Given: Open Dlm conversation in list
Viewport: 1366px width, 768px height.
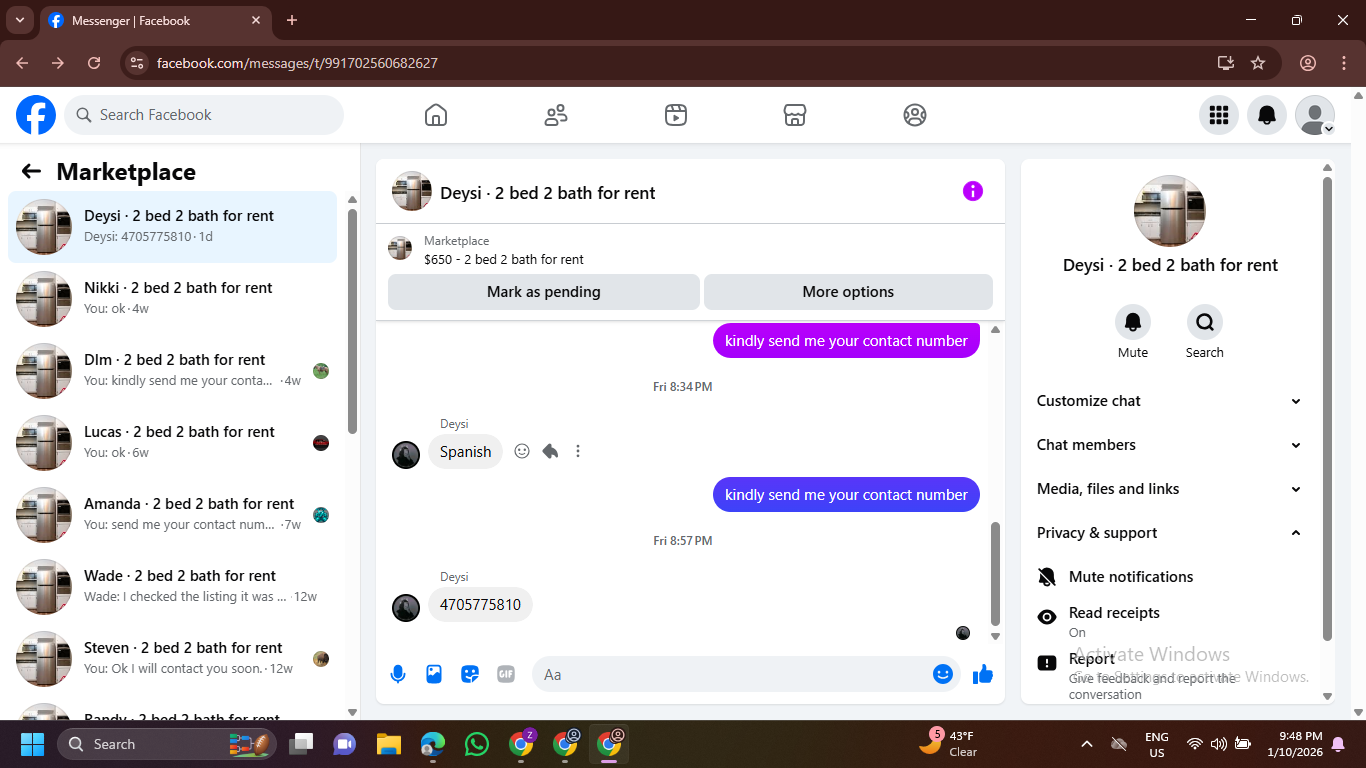Looking at the screenshot, I should 172,371.
